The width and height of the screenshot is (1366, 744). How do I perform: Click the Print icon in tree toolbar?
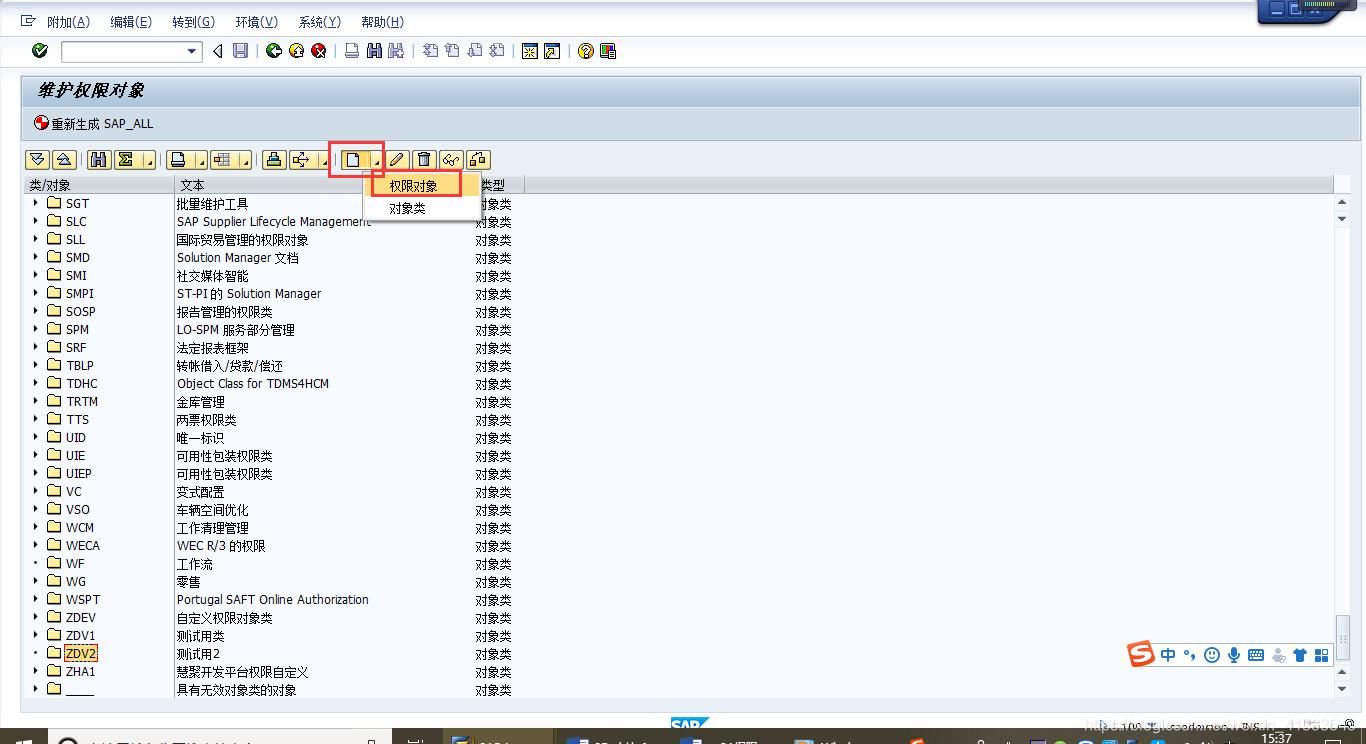[x=178, y=159]
